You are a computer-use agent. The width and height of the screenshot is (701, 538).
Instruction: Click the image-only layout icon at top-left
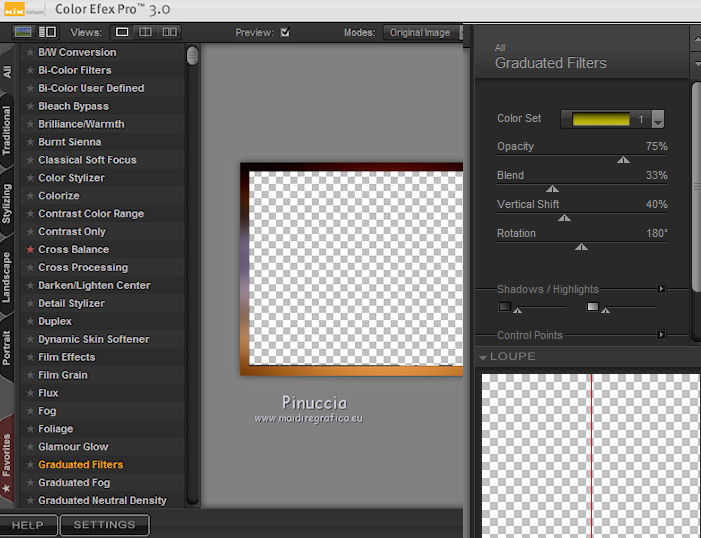pos(23,32)
